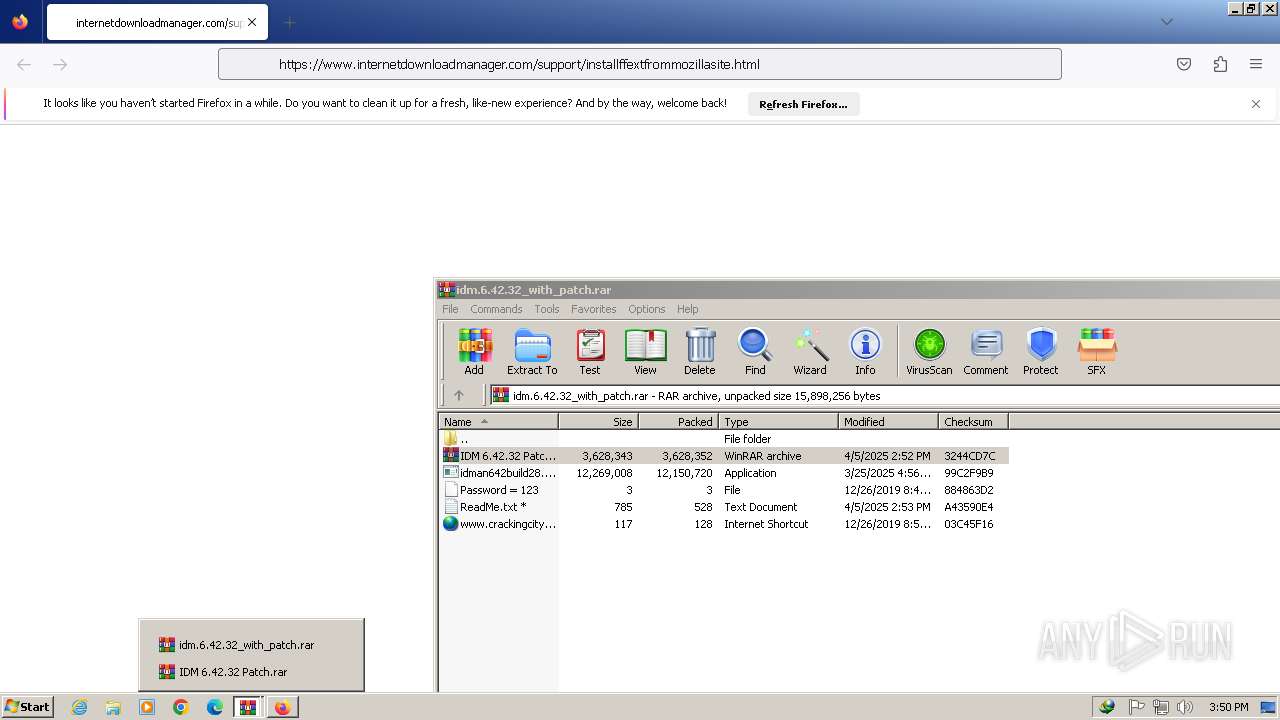Click the WinRAR taskbar button
Image resolution: width=1280 pixels, height=720 pixels.
pos(248,707)
